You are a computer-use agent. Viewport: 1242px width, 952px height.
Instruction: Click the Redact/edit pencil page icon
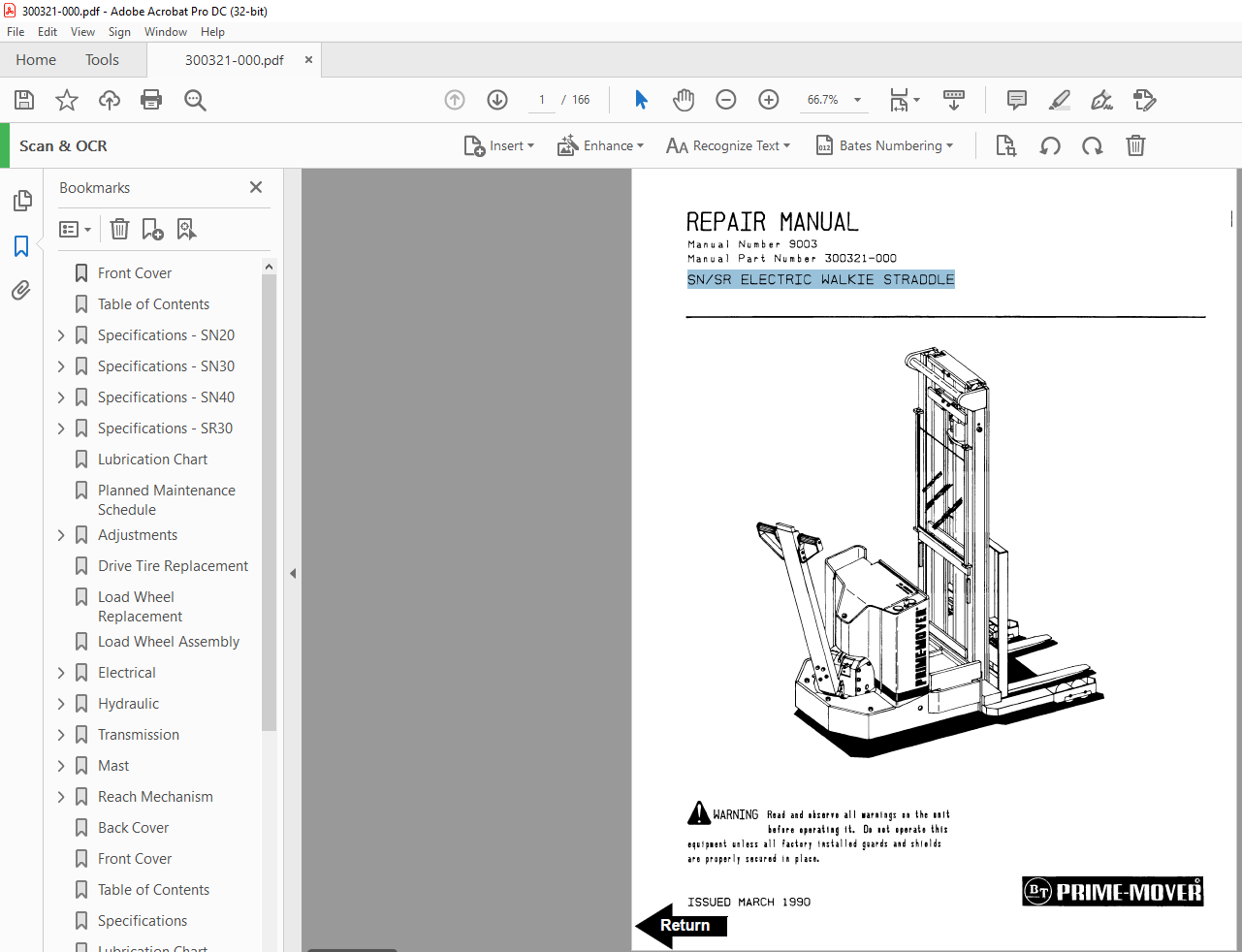pyautogui.click(x=1144, y=100)
